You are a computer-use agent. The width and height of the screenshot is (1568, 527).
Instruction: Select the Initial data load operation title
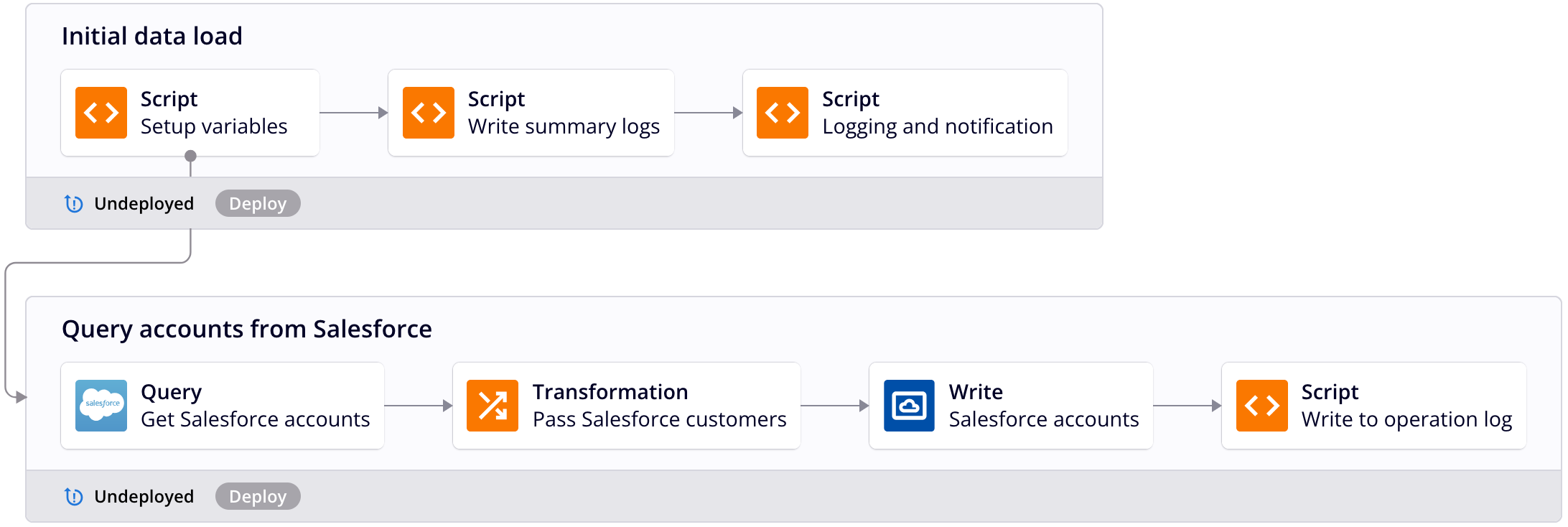[152, 36]
